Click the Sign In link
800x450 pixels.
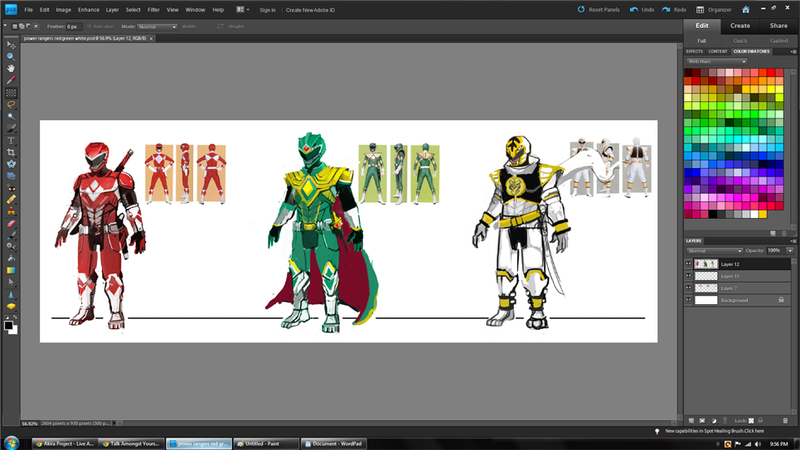coord(267,10)
